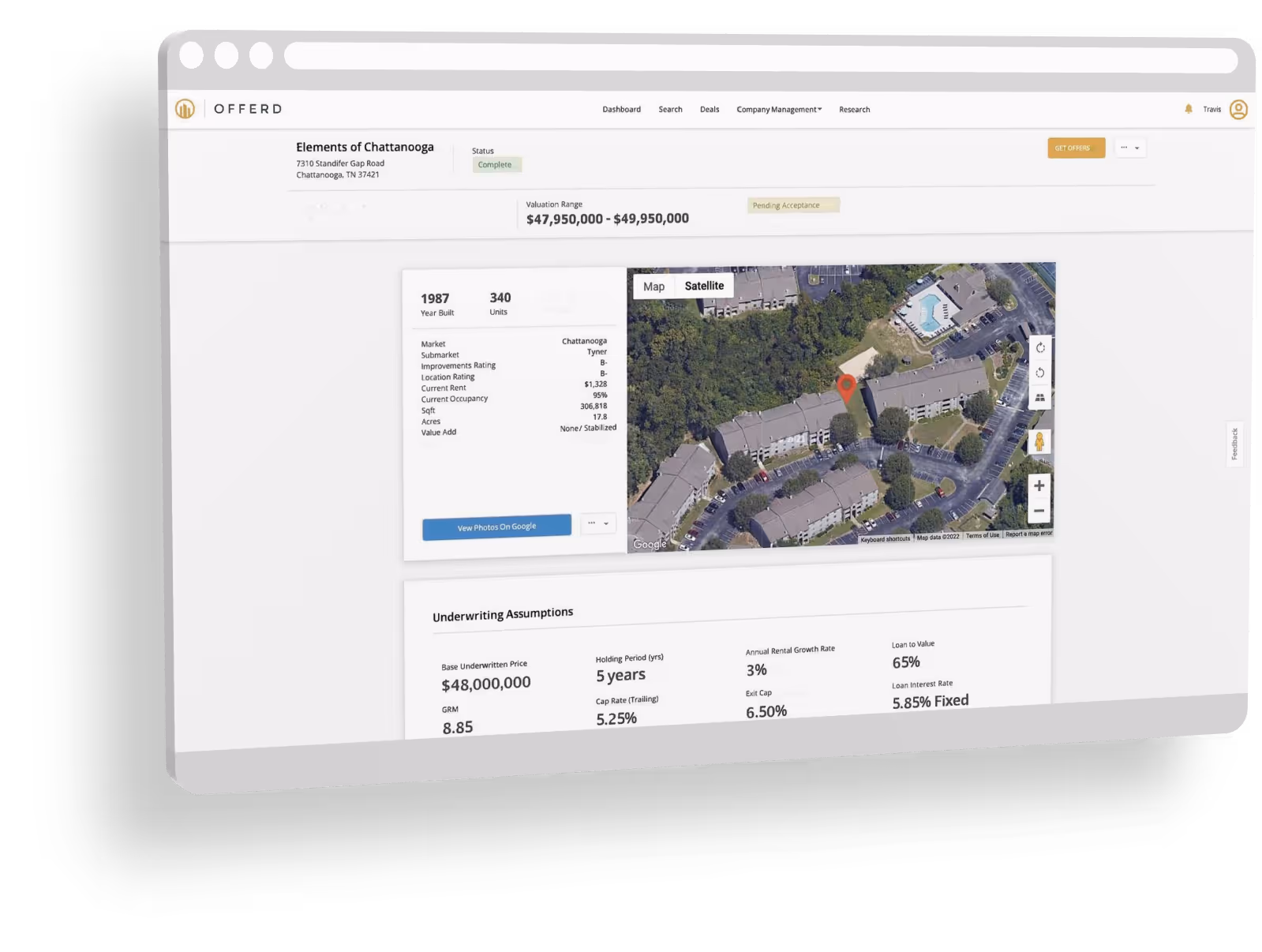Open the Deals menu item

710,110
